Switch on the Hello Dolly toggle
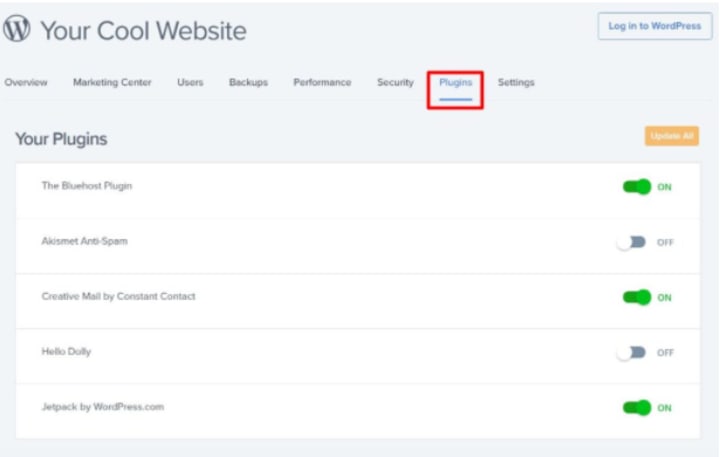The height and width of the screenshot is (457, 720). coord(631,352)
